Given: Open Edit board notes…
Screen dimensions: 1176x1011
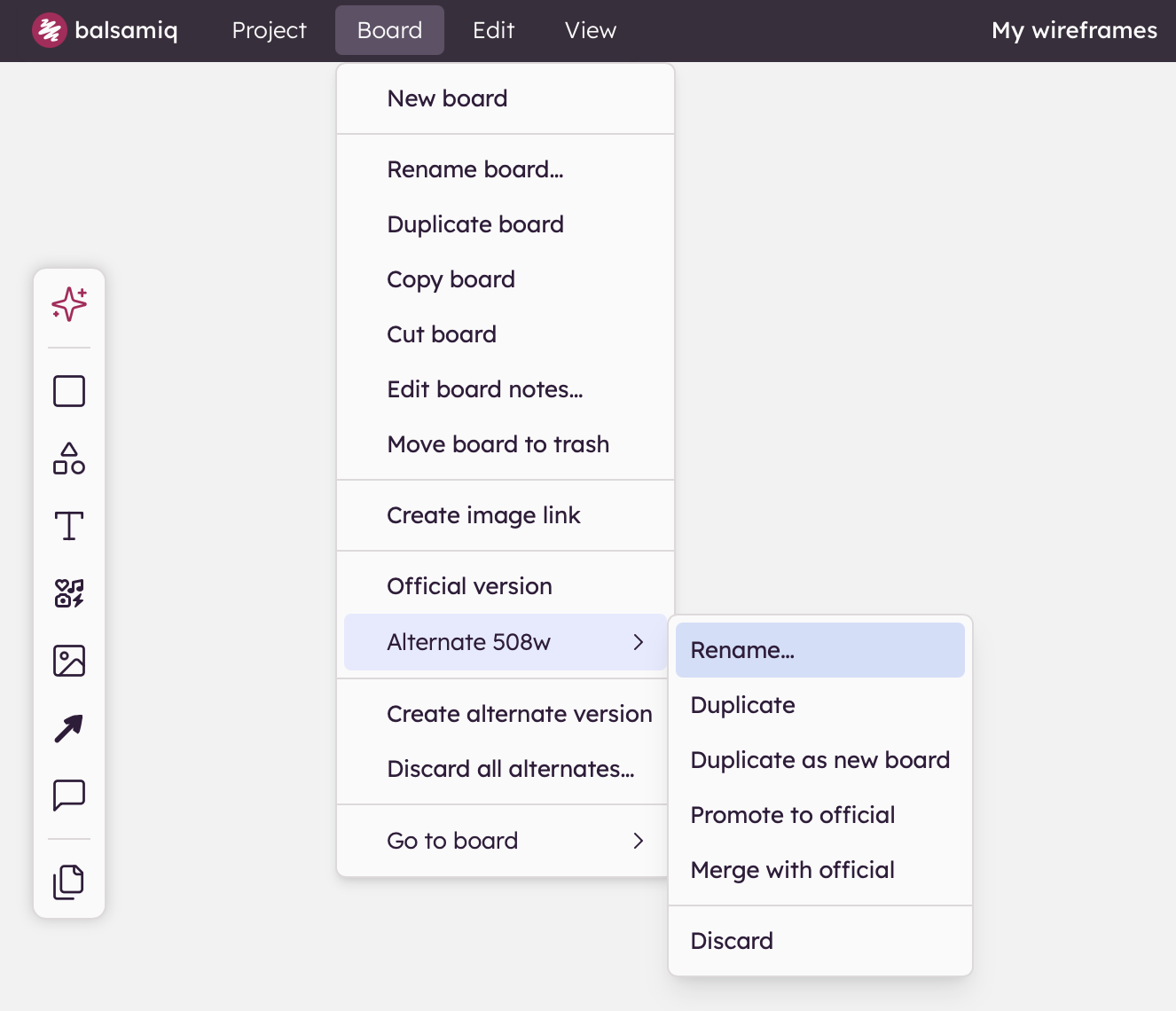Looking at the screenshot, I should [x=506, y=389].
